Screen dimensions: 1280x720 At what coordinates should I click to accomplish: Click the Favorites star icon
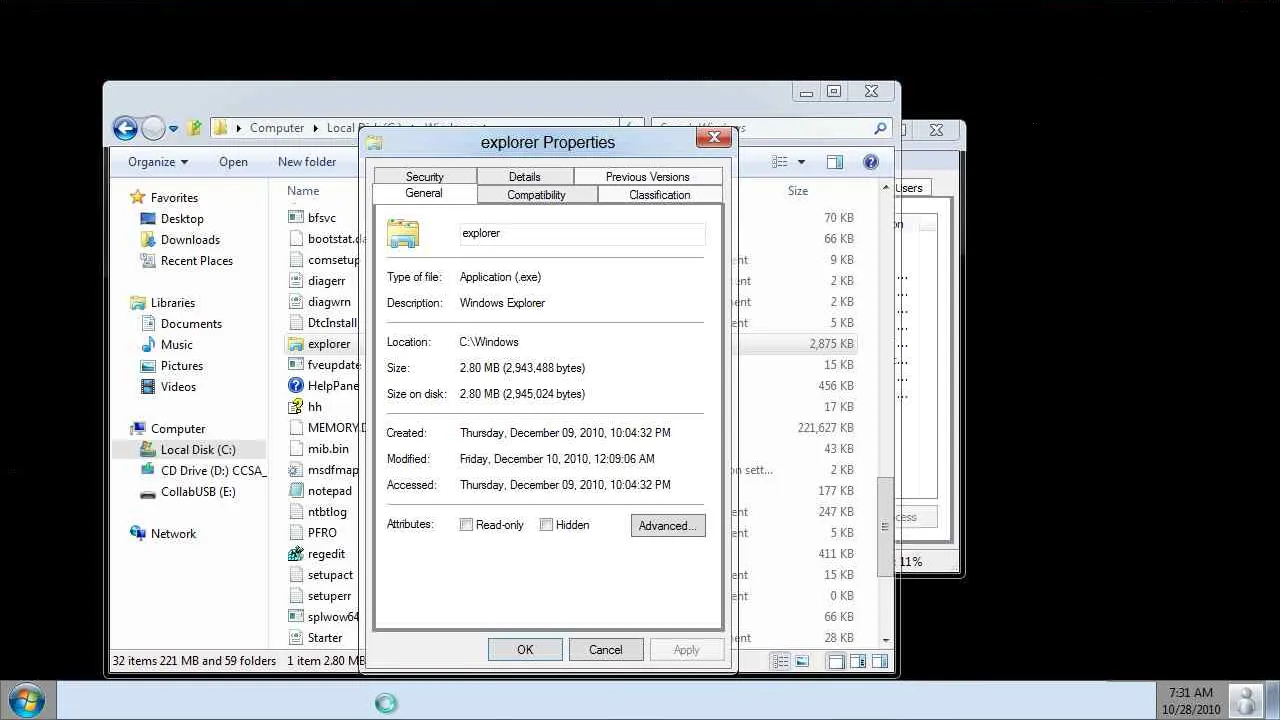[x=138, y=197]
